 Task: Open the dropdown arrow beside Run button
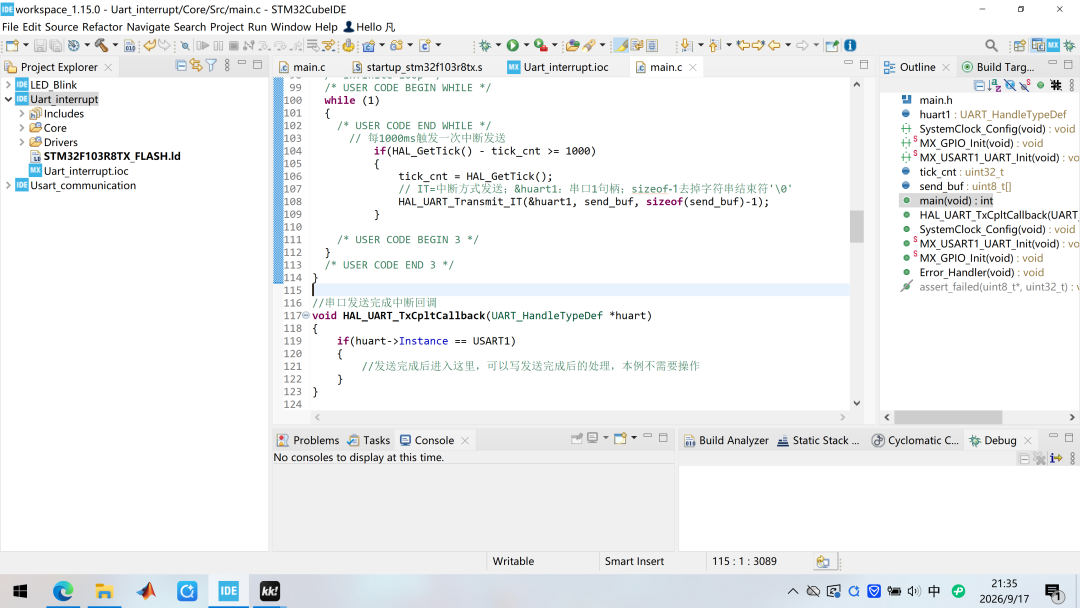click(527, 45)
